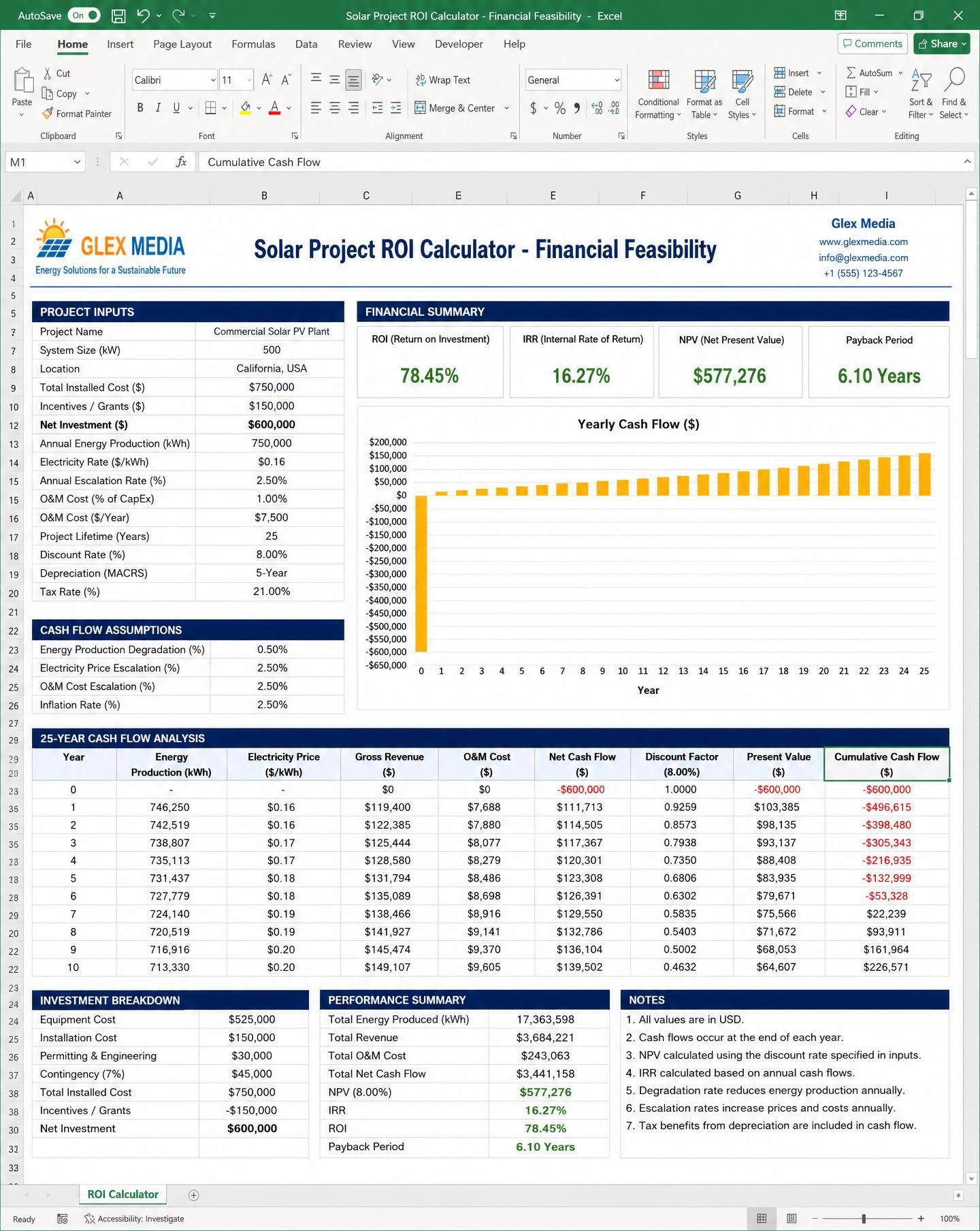The height and width of the screenshot is (1231, 980).
Task: Open Customize Quick Access Toolbar dropdown
Action: pyautogui.click(x=212, y=16)
